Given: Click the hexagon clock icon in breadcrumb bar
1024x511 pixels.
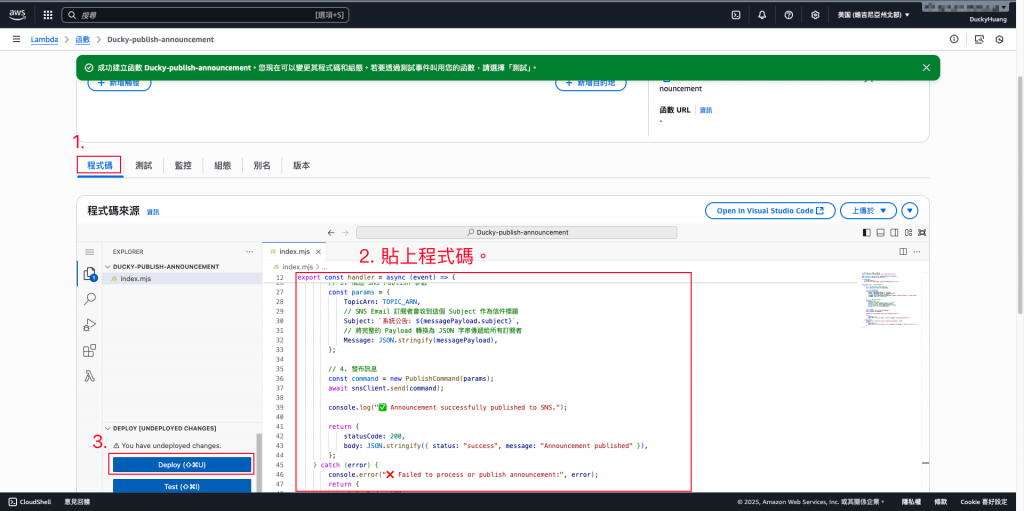Looking at the screenshot, I should [x=999, y=39].
